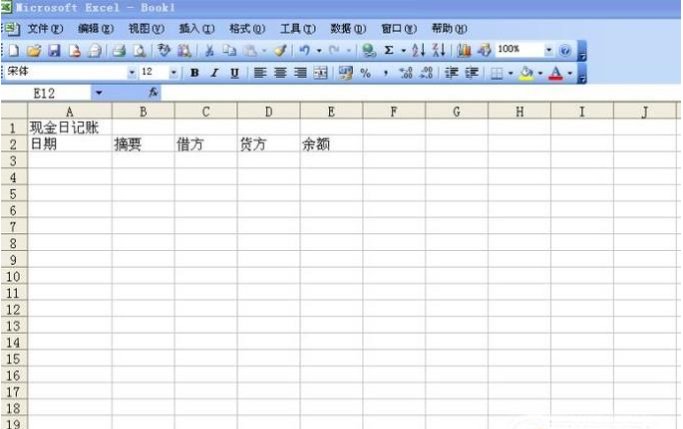The height and width of the screenshot is (429, 683).
Task: Sort ascending with the A-Z icon
Action: [x=418, y=51]
